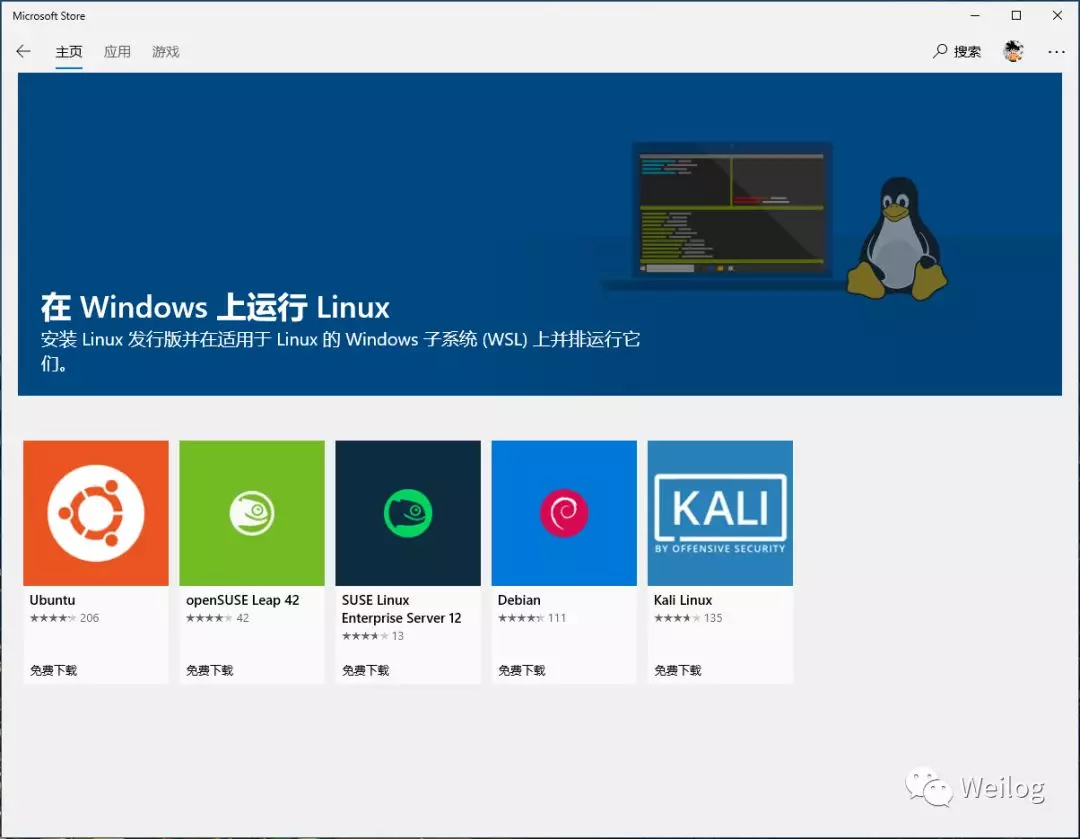Click SUSE Linux Enterprise Server 12 title
Image resolution: width=1080 pixels, height=839 pixels.
pos(402,609)
